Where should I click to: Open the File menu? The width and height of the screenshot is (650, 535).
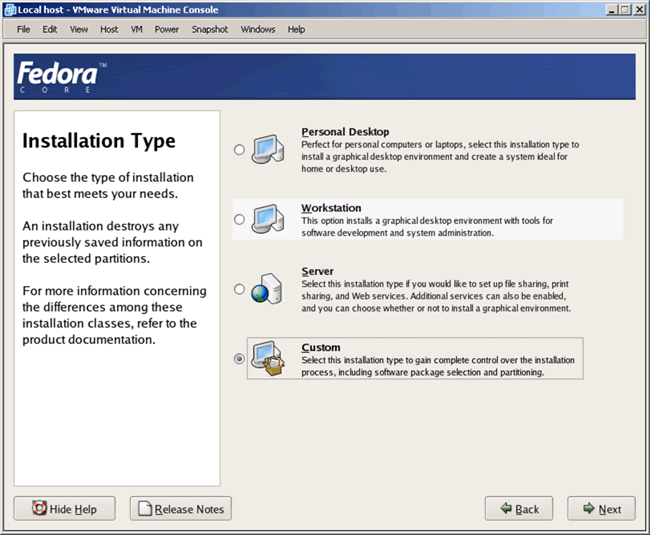click(24, 29)
